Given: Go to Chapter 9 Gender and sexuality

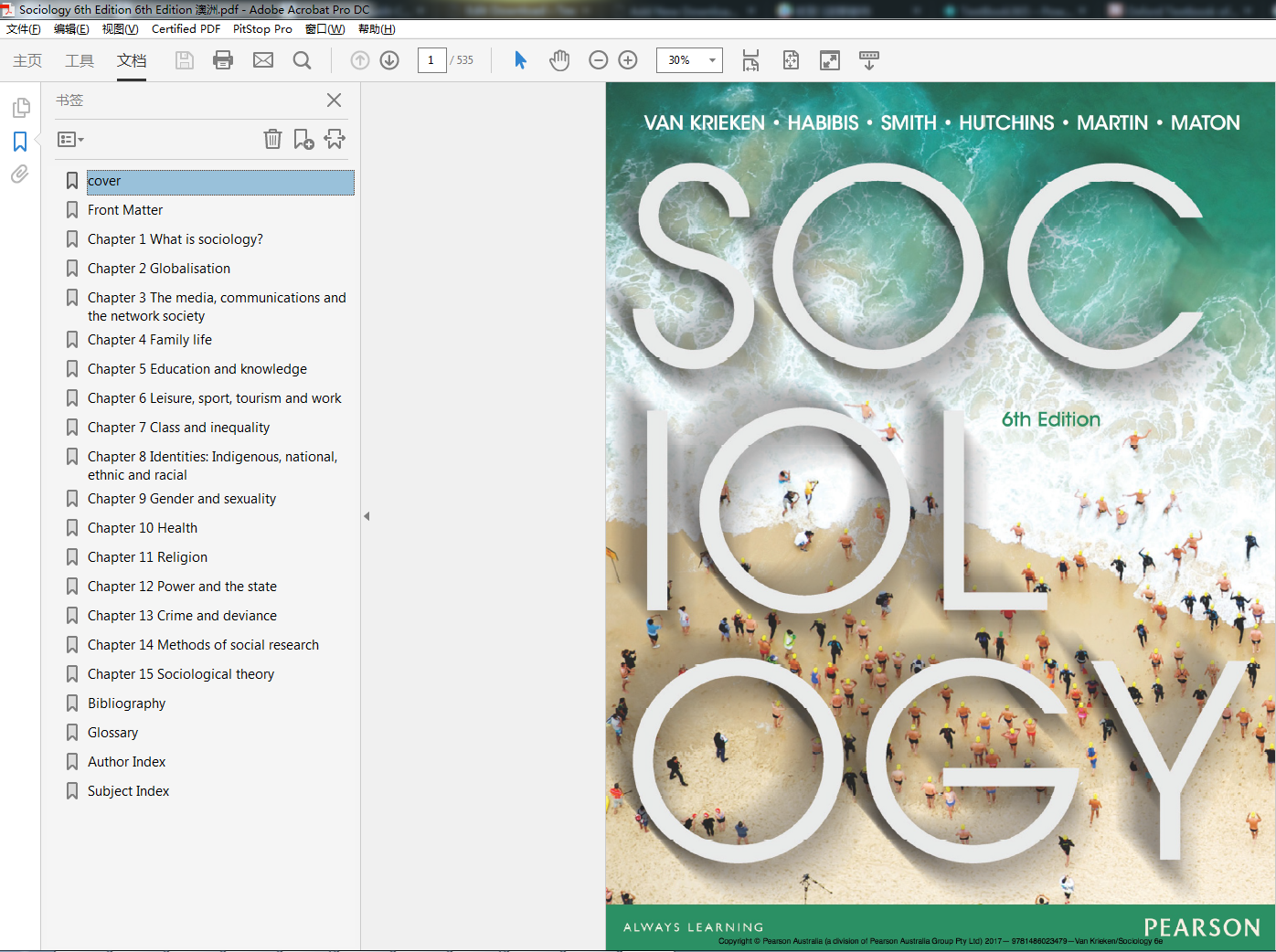Looking at the screenshot, I should coord(182,499).
